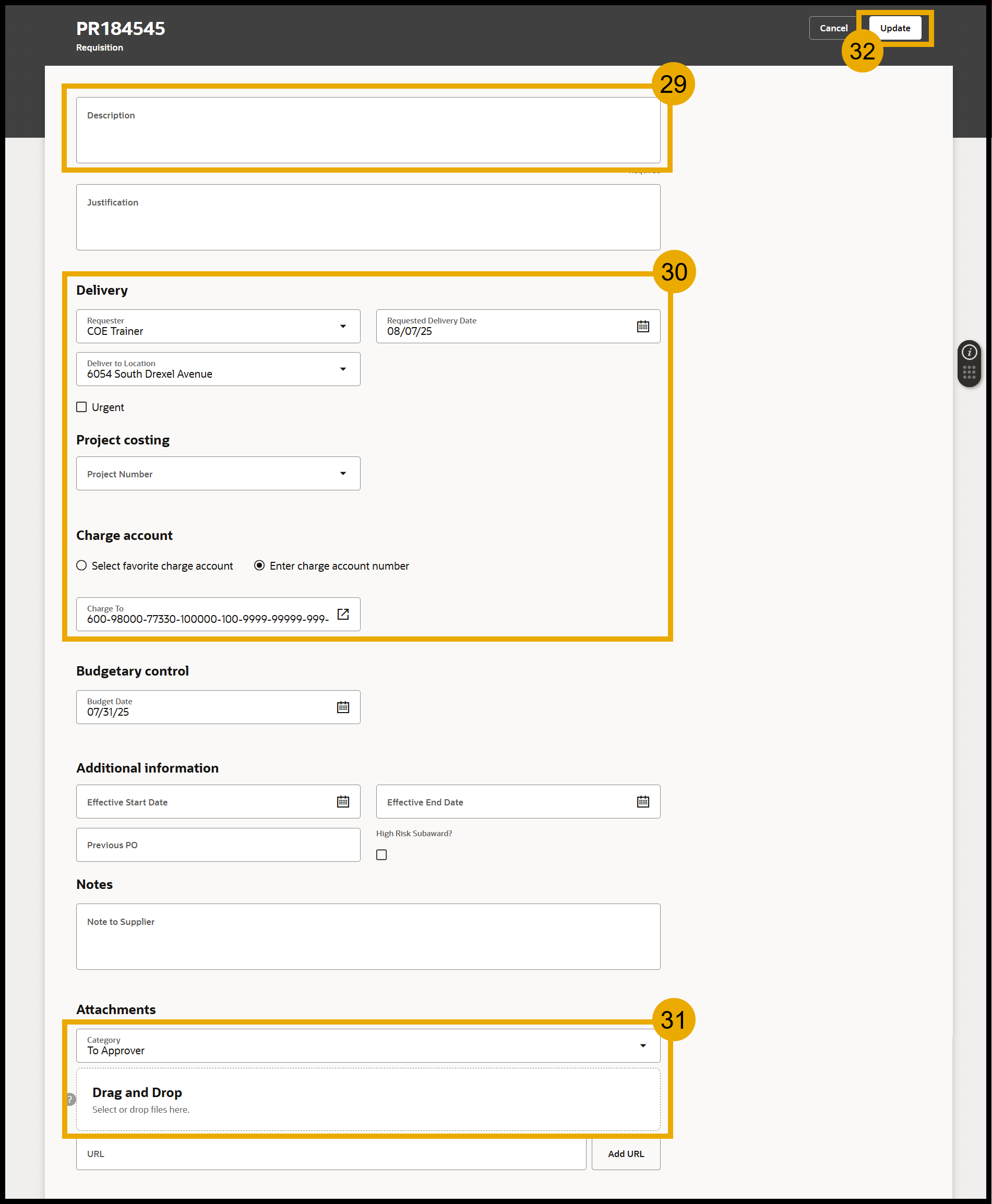Open Charge To account lookup icon
Screen dimensions: 992x1204
point(343,614)
